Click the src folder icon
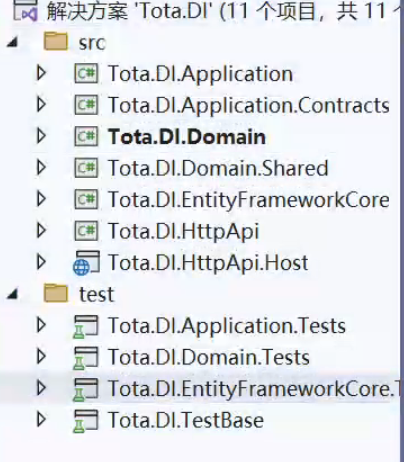Viewport: 404px width, 462px height. 56,41
